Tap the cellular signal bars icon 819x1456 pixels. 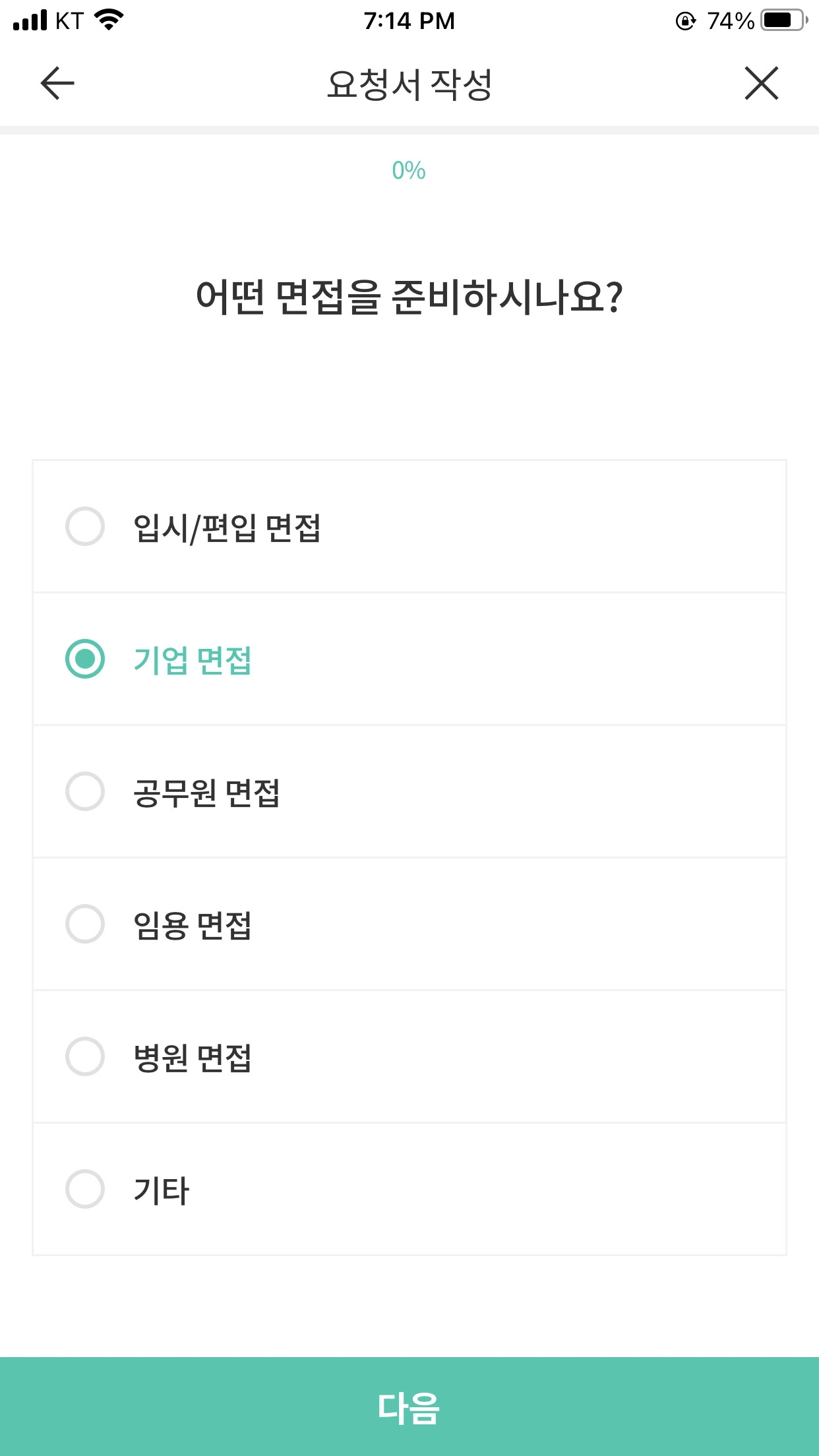click(x=30, y=20)
